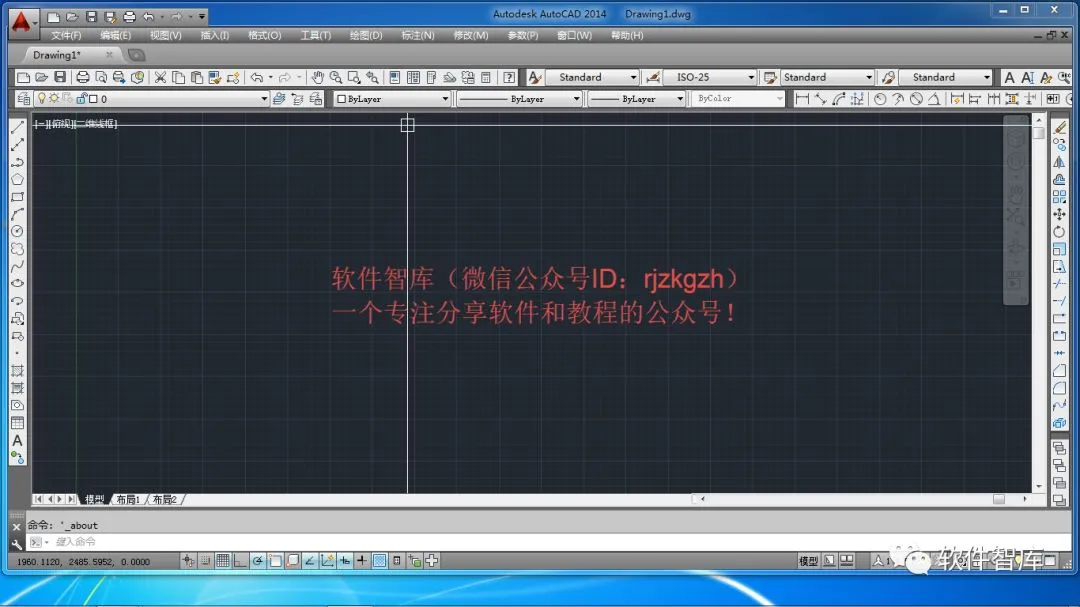Save drawing with the floppy disk icon
Screen dimensions: 1080x607
(x=60, y=77)
